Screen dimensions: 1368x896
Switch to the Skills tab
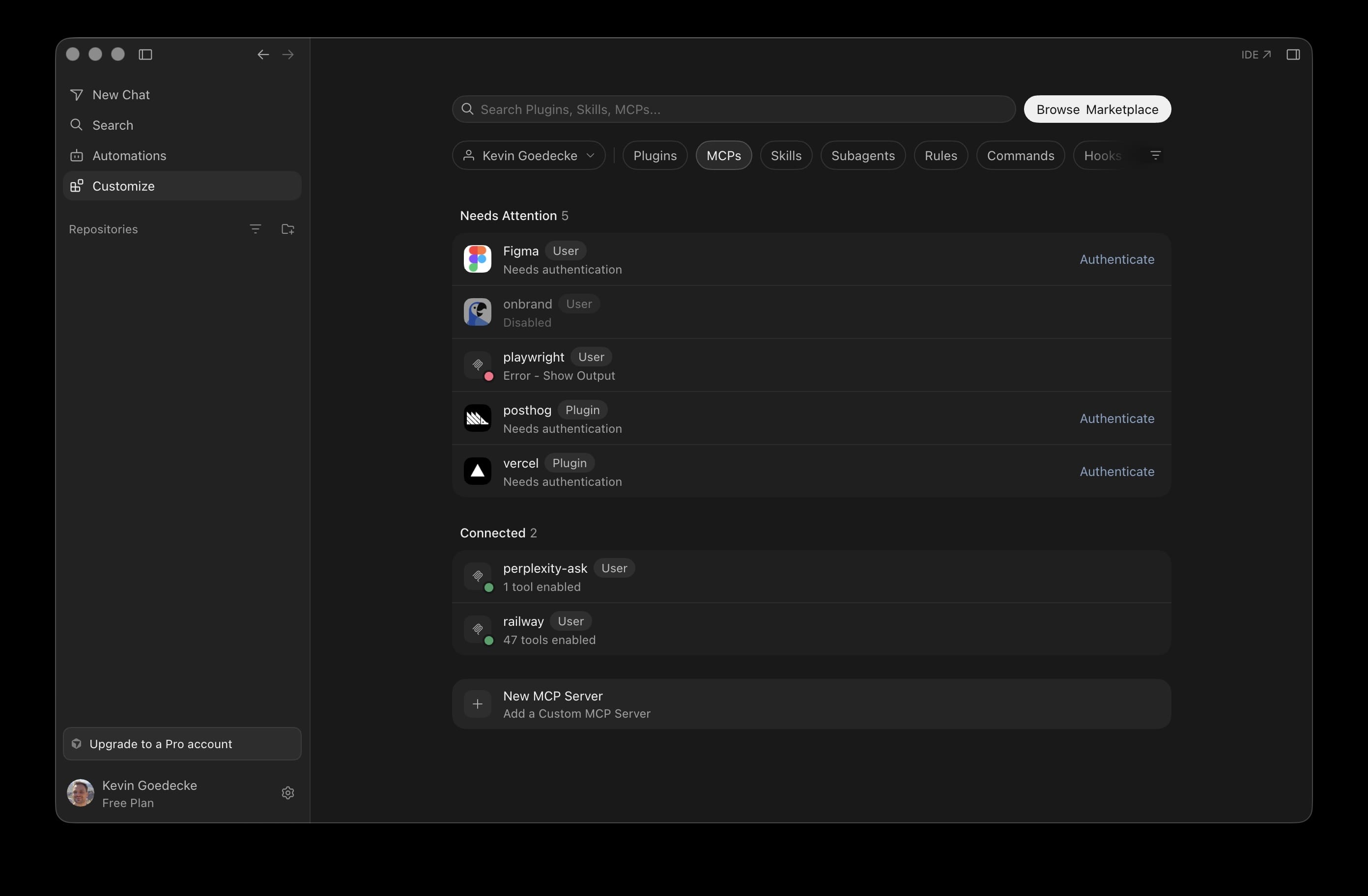click(x=786, y=155)
